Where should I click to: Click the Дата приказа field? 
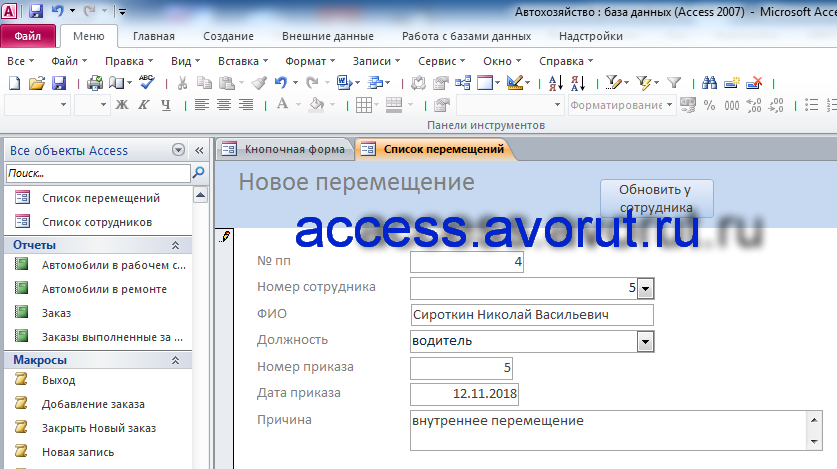click(x=464, y=394)
